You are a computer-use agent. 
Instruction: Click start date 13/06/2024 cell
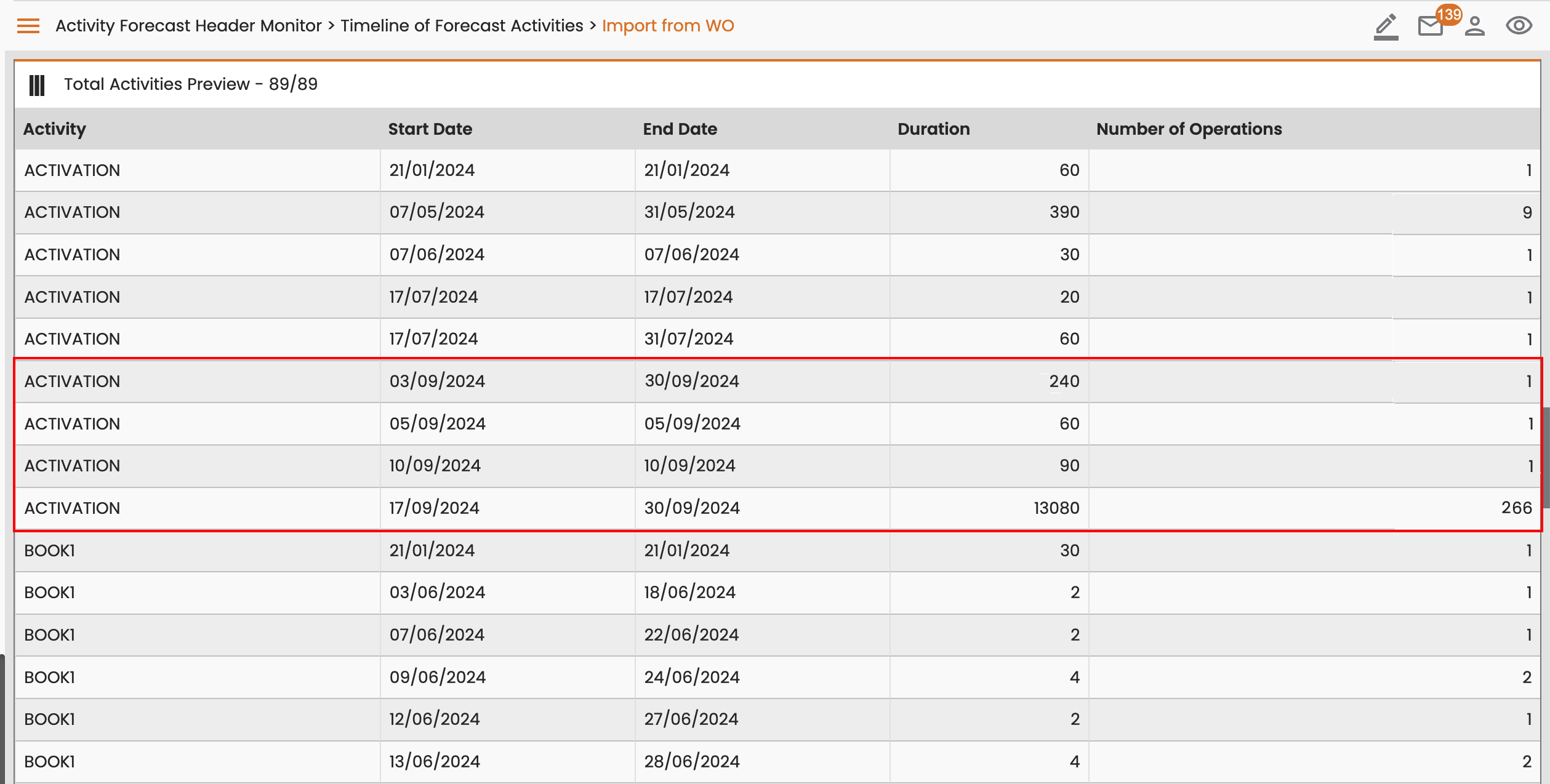click(507, 762)
